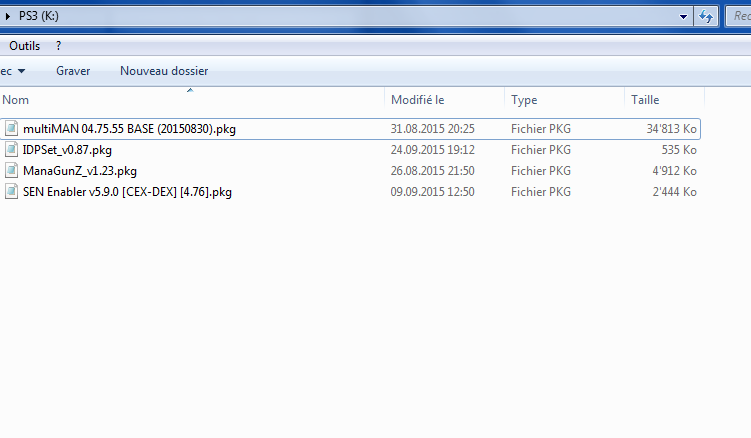The image size is (751, 438).
Task: Click the refresh icon beside the address bar
Action: [x=707, y=17]
